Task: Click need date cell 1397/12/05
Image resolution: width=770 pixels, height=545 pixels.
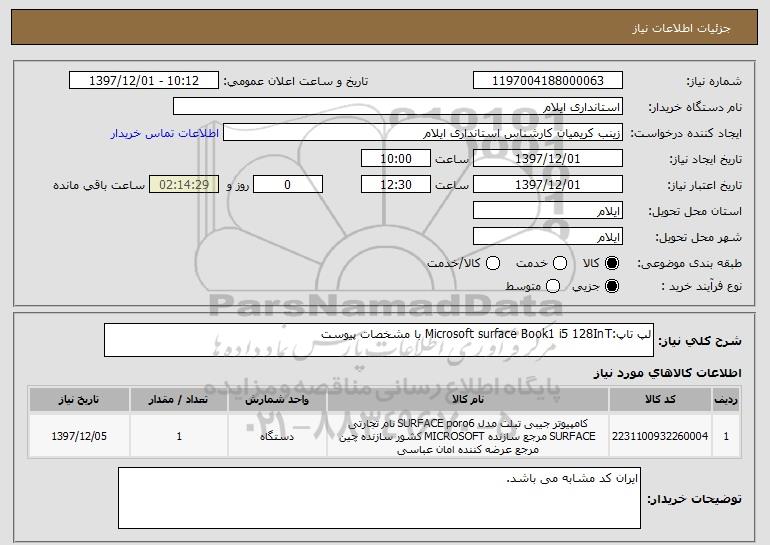Action: point(79,436)
